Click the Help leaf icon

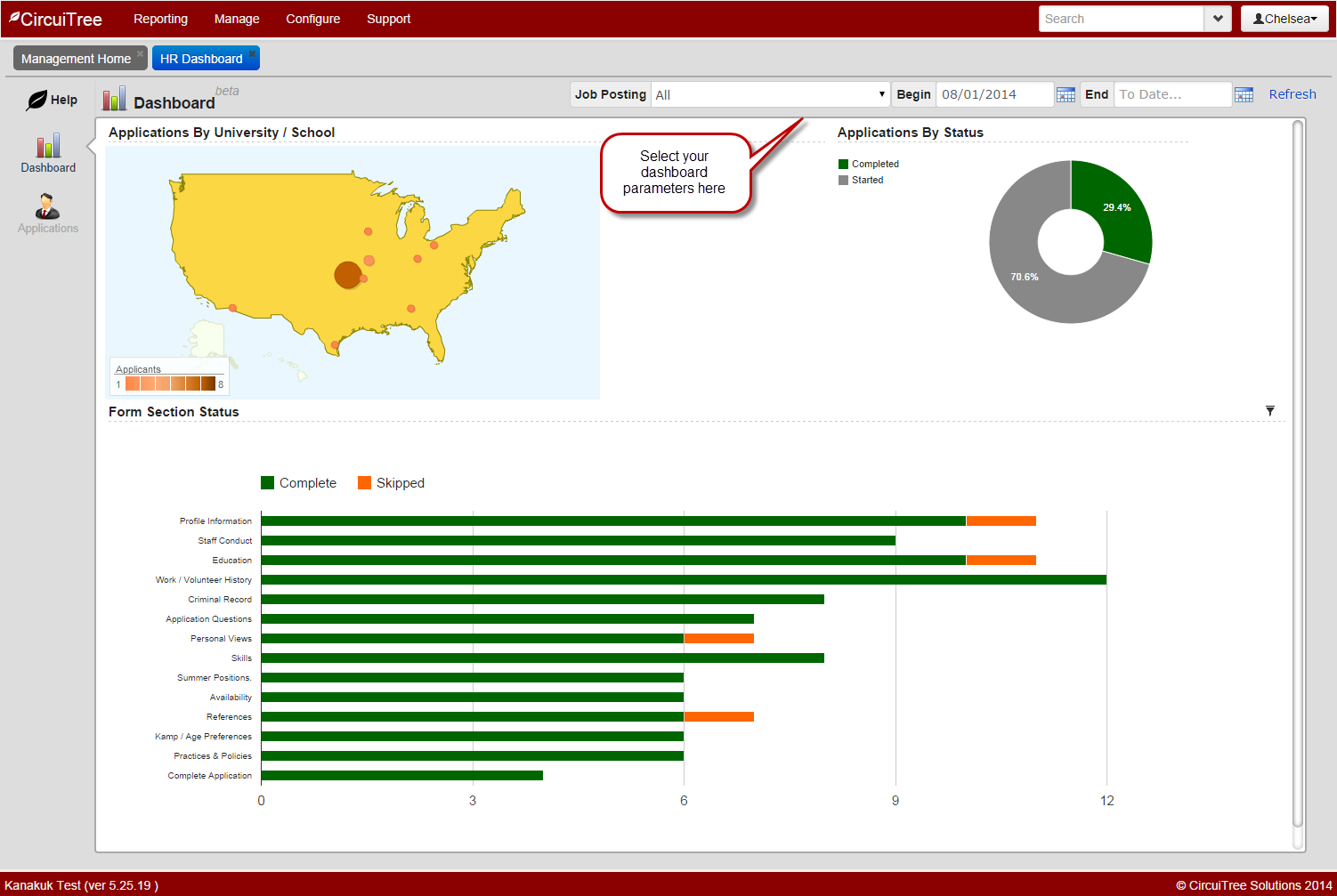36,101
